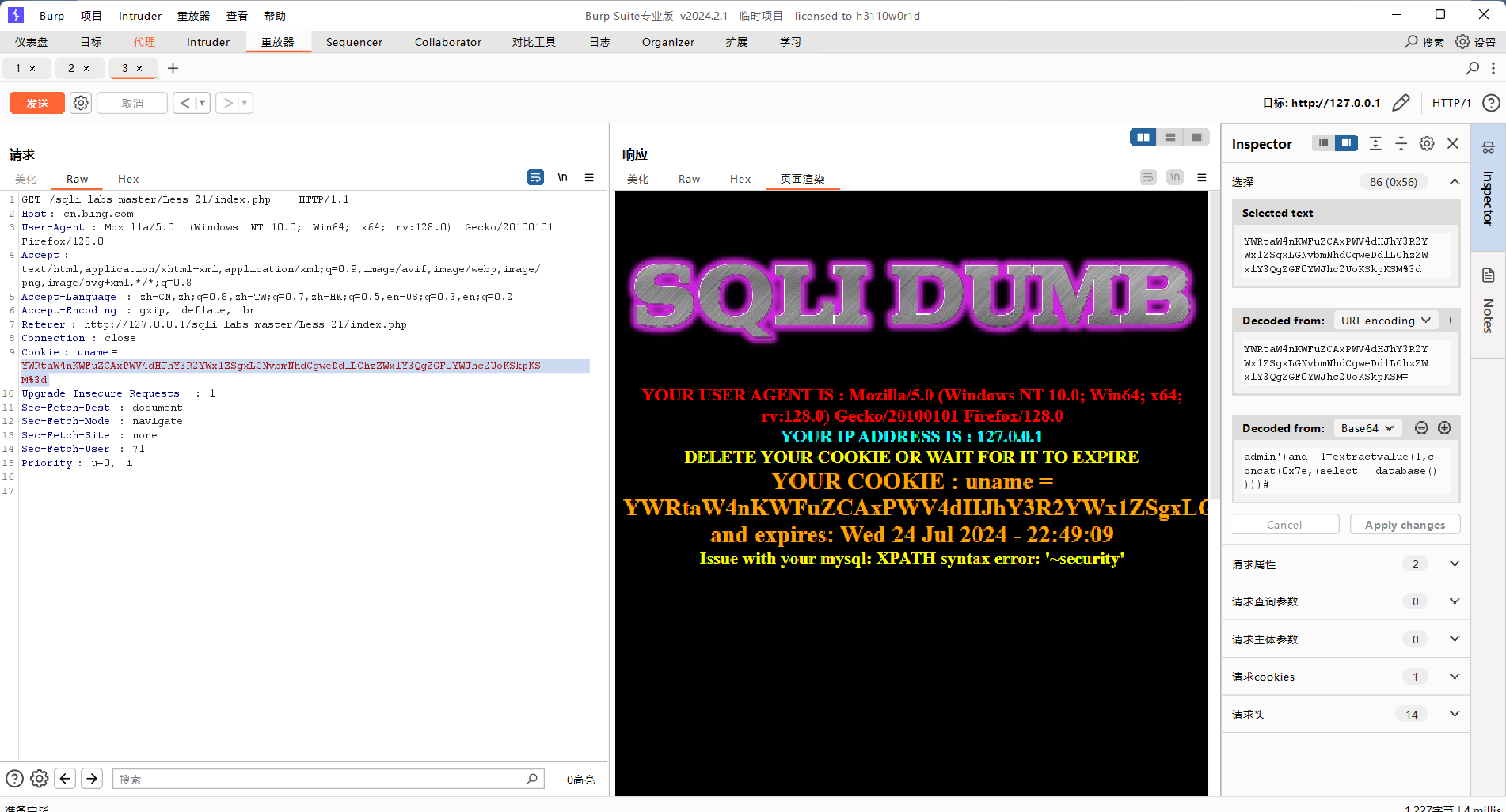Click Apply changes button
The height and width of the screenshot is (812, 1506).
(x=1405, y=525)
